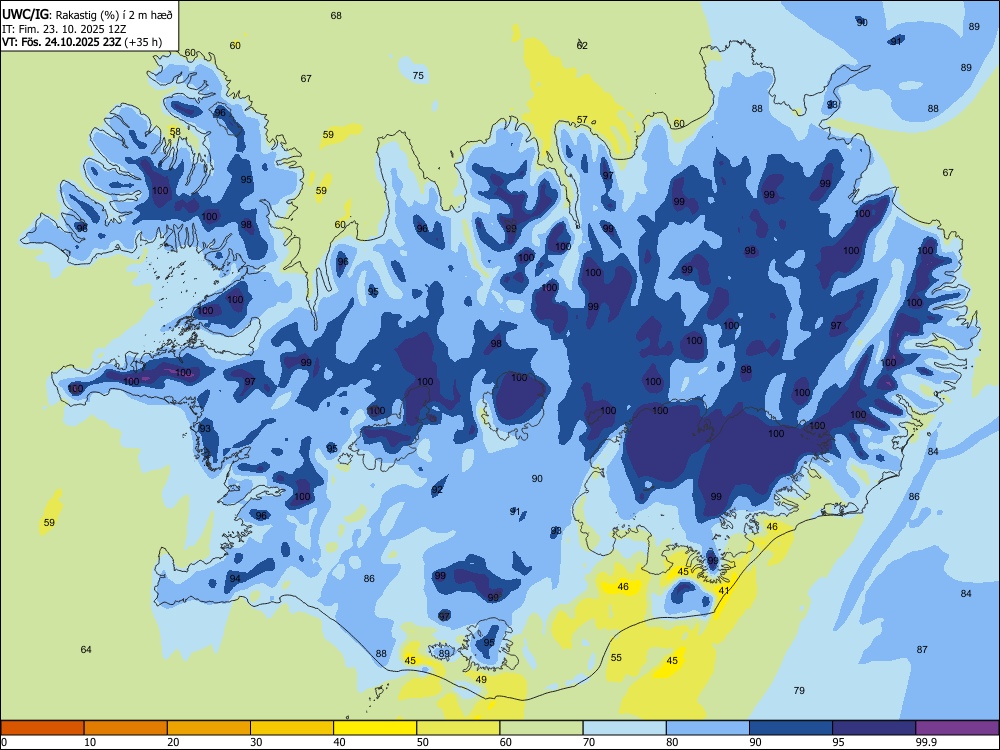Click the map value 57
The height and width of the screenshot is (750, 1000).
(582, 119)
